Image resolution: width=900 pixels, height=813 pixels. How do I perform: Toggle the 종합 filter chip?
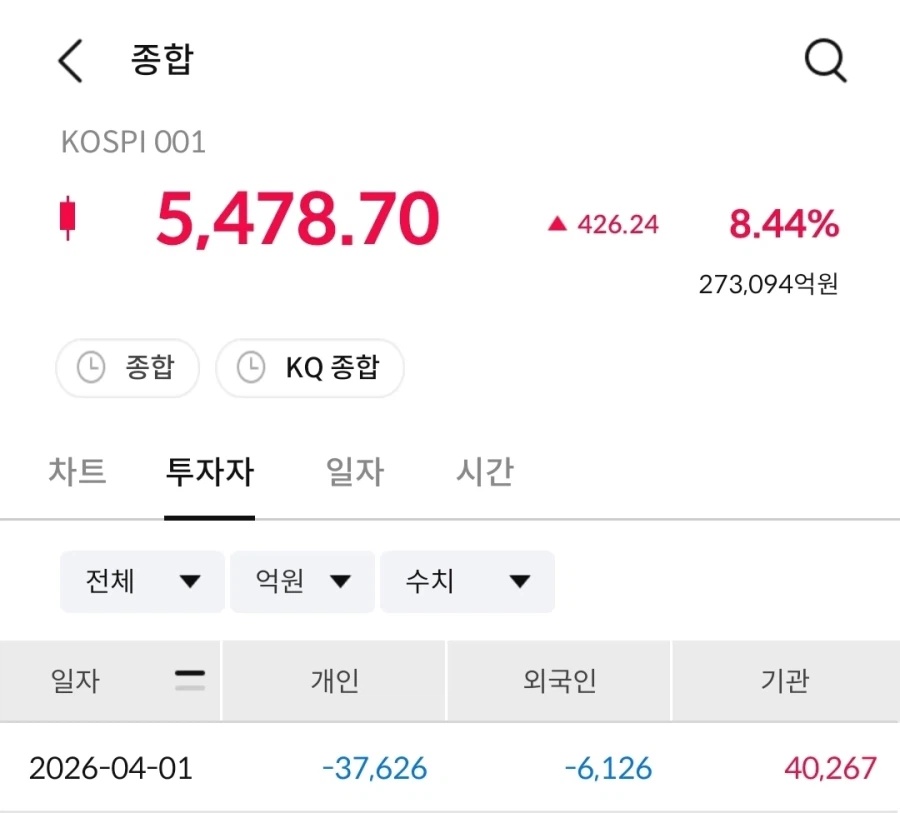pos(127,368)
